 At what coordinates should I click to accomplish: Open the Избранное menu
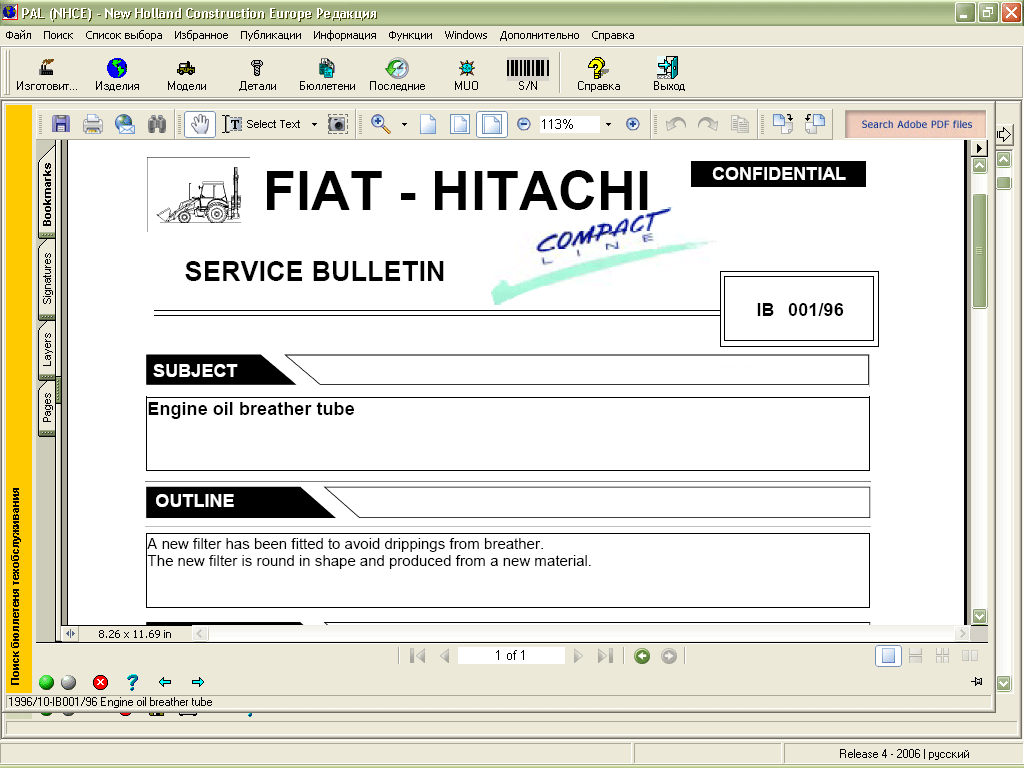point(201,35)
